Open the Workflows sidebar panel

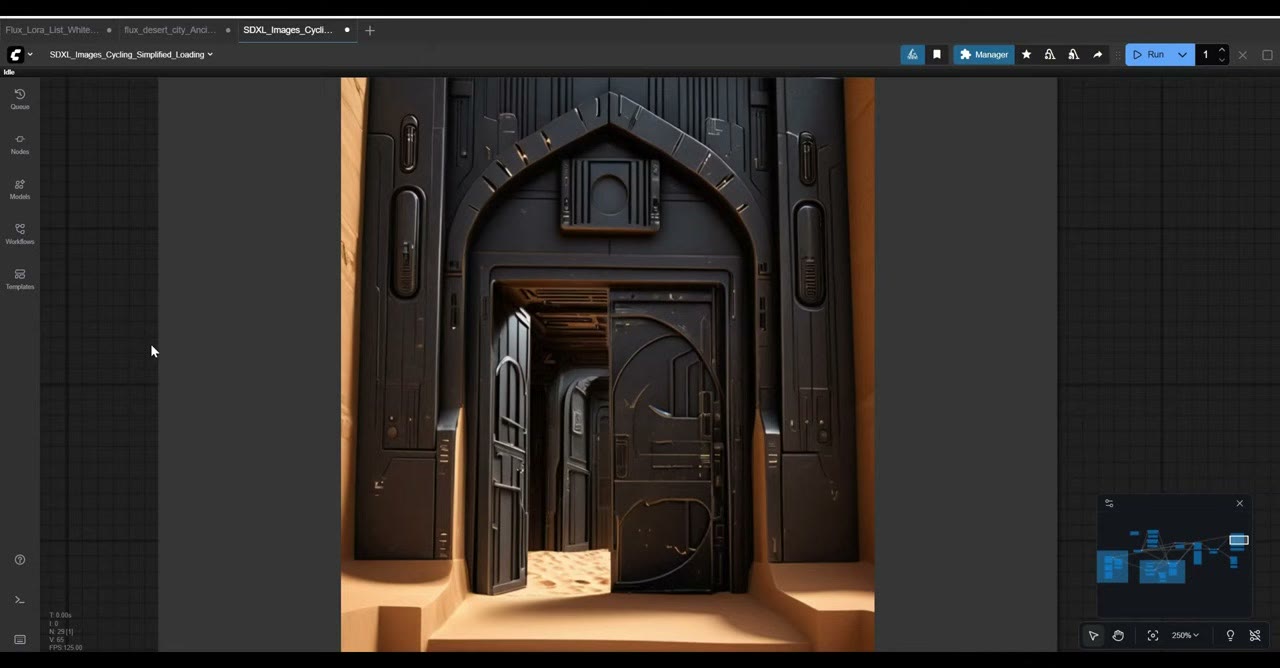pos(19,234)
